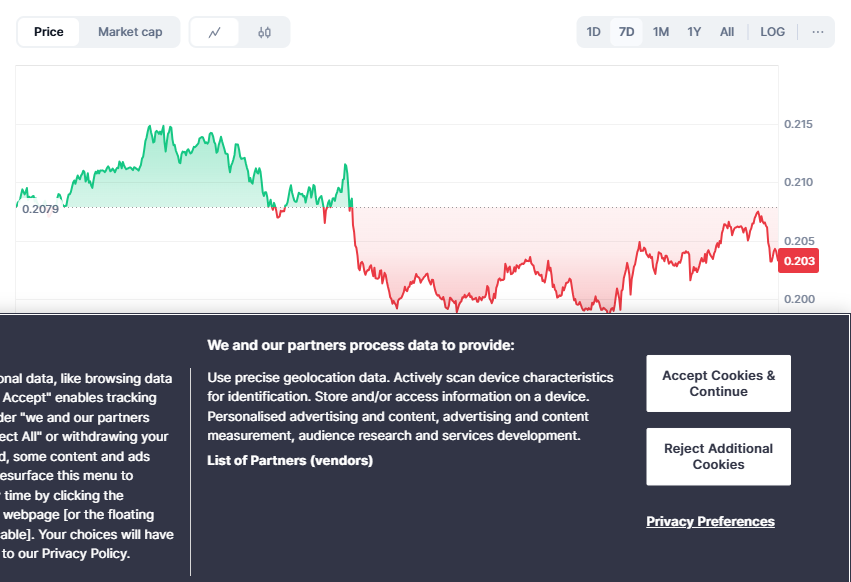Open List of Partners (vendors)
Screen dimensions: 851x582
290,460
